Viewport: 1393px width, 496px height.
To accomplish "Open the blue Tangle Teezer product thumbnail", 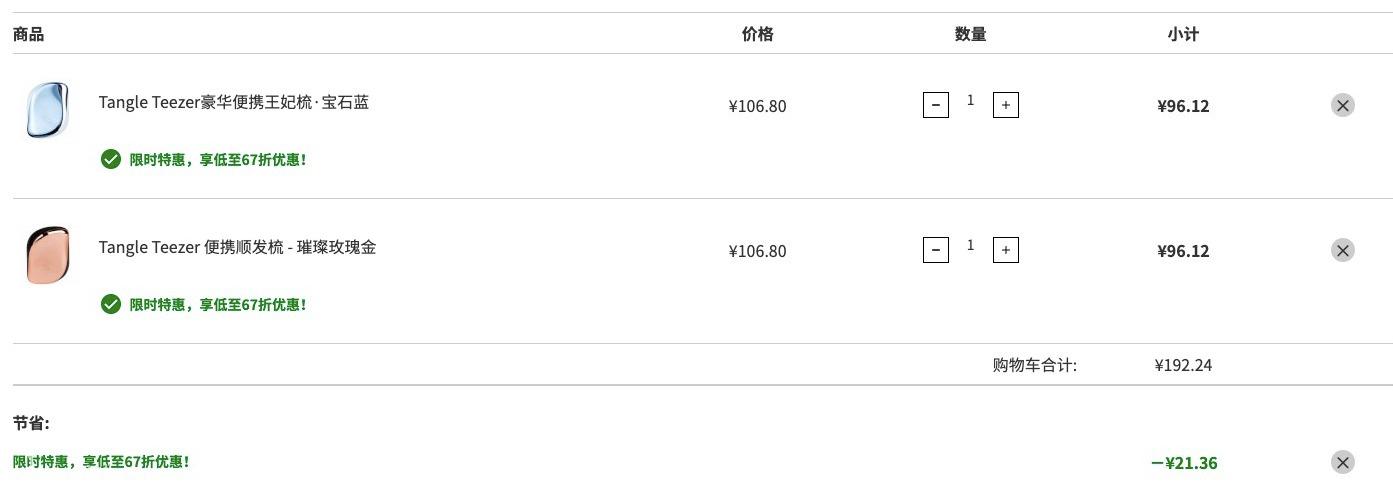I will coord(47,109).
